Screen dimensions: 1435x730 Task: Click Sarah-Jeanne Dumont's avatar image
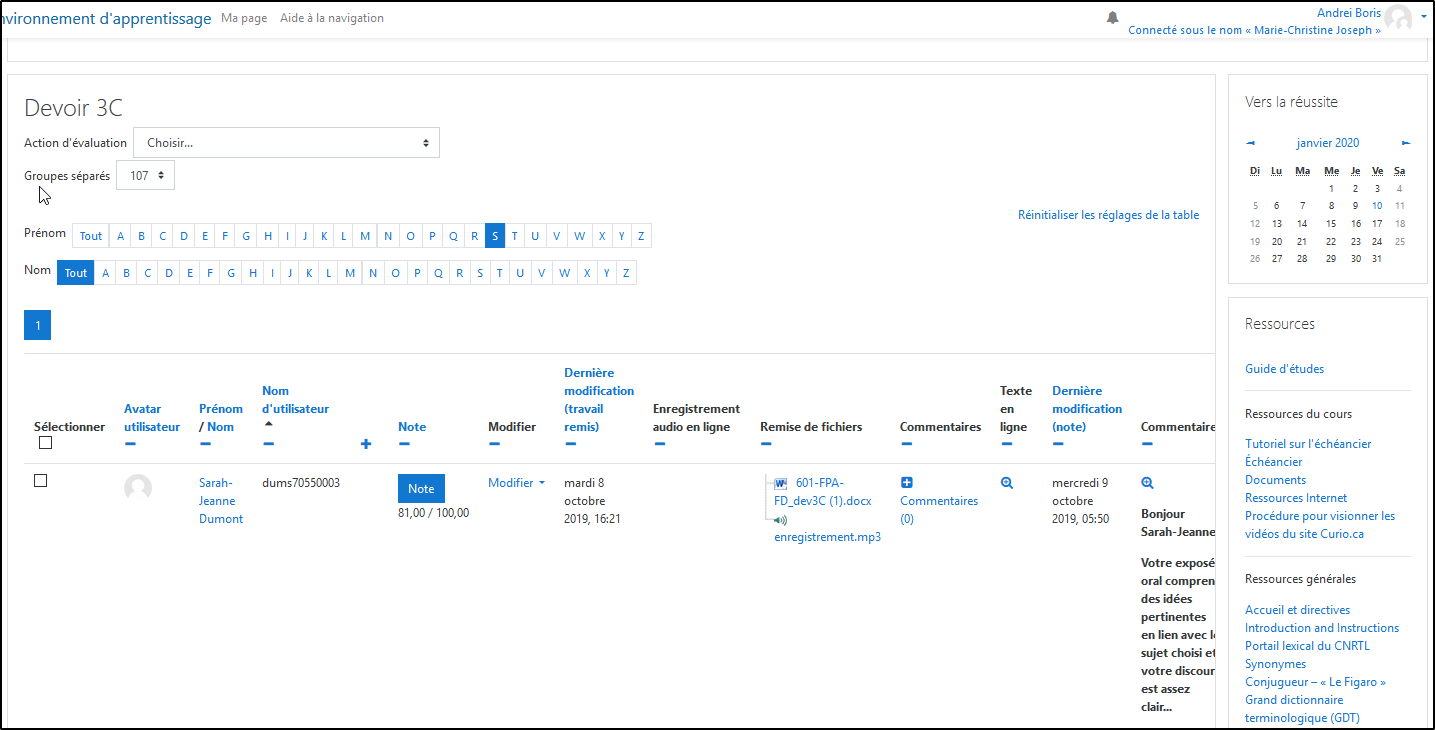click(x=138, y=488)
